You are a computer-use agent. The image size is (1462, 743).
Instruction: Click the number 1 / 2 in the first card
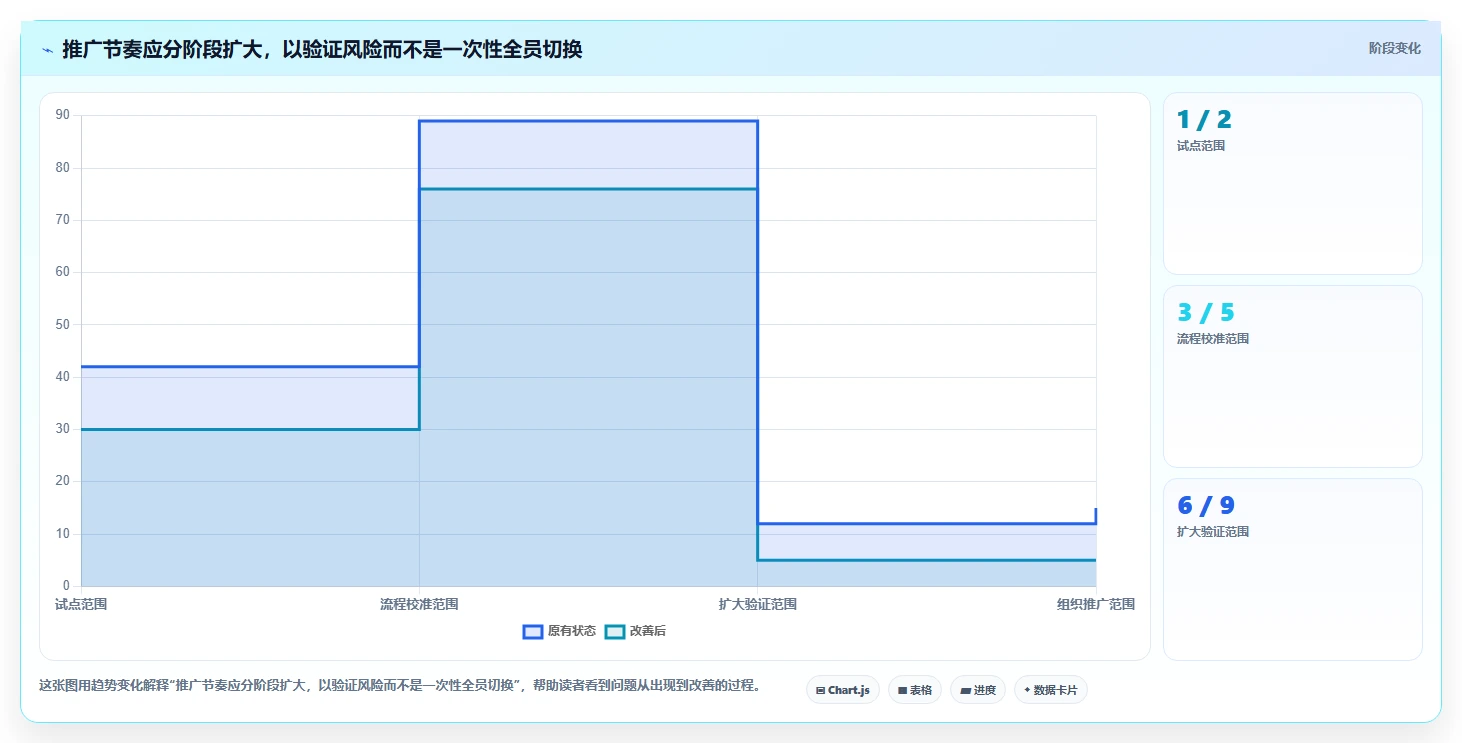(x=1204, y=120)
